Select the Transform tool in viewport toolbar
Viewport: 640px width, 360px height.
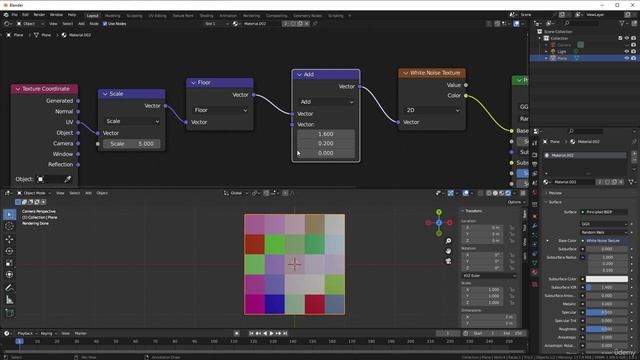9,275
